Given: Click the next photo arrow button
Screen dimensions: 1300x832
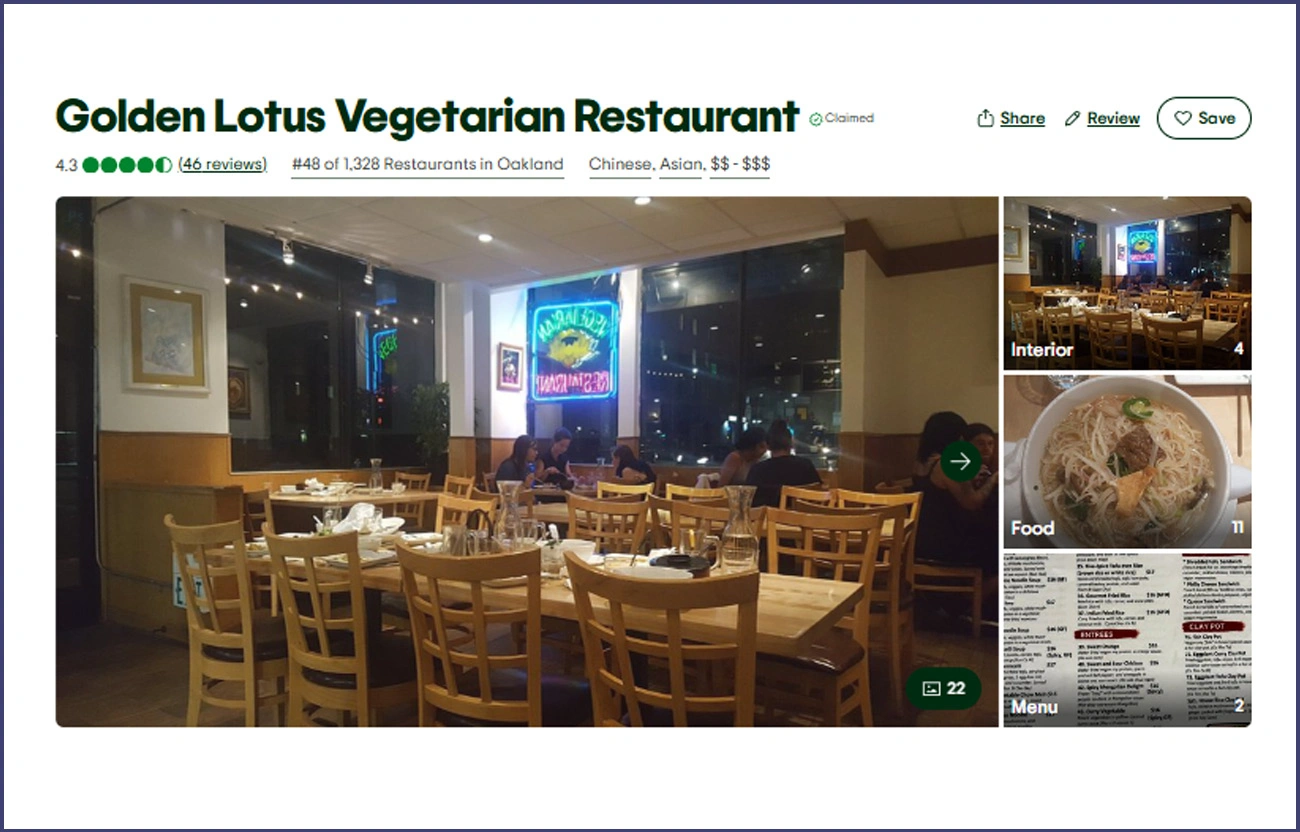Looking at the screenshot, I should tap(960, 461).
